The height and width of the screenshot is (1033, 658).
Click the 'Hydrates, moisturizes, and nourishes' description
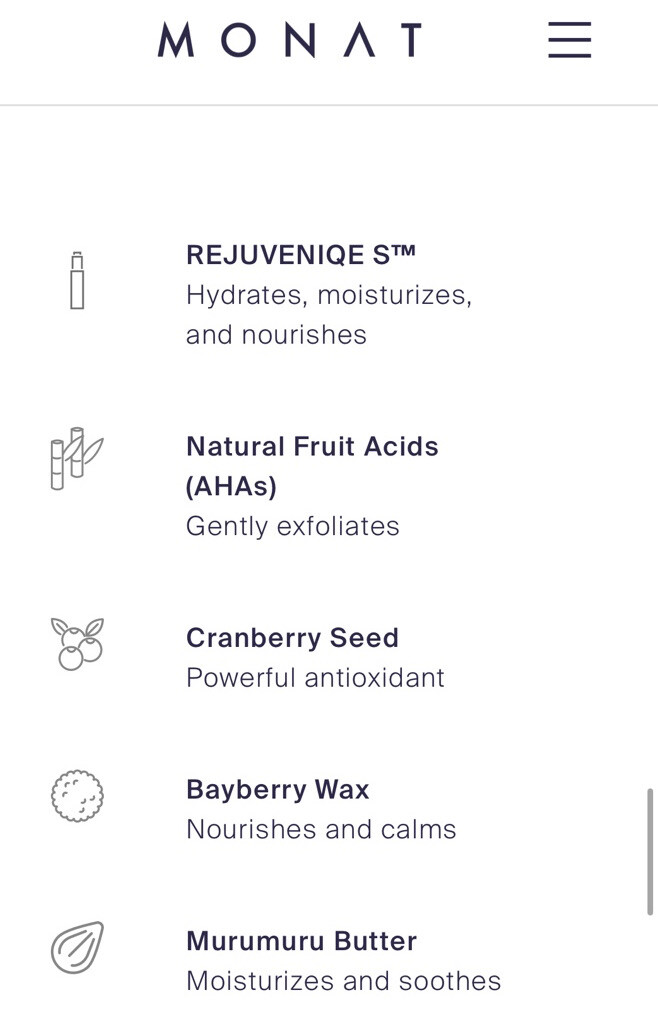tap(328, 315)
